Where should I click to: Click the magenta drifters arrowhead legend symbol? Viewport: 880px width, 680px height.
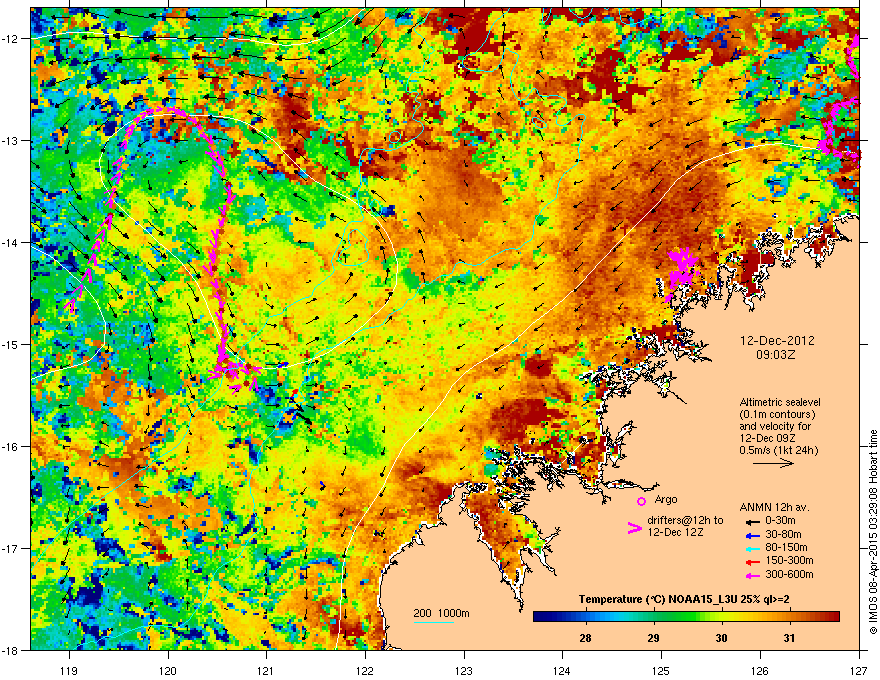point(634,528)
